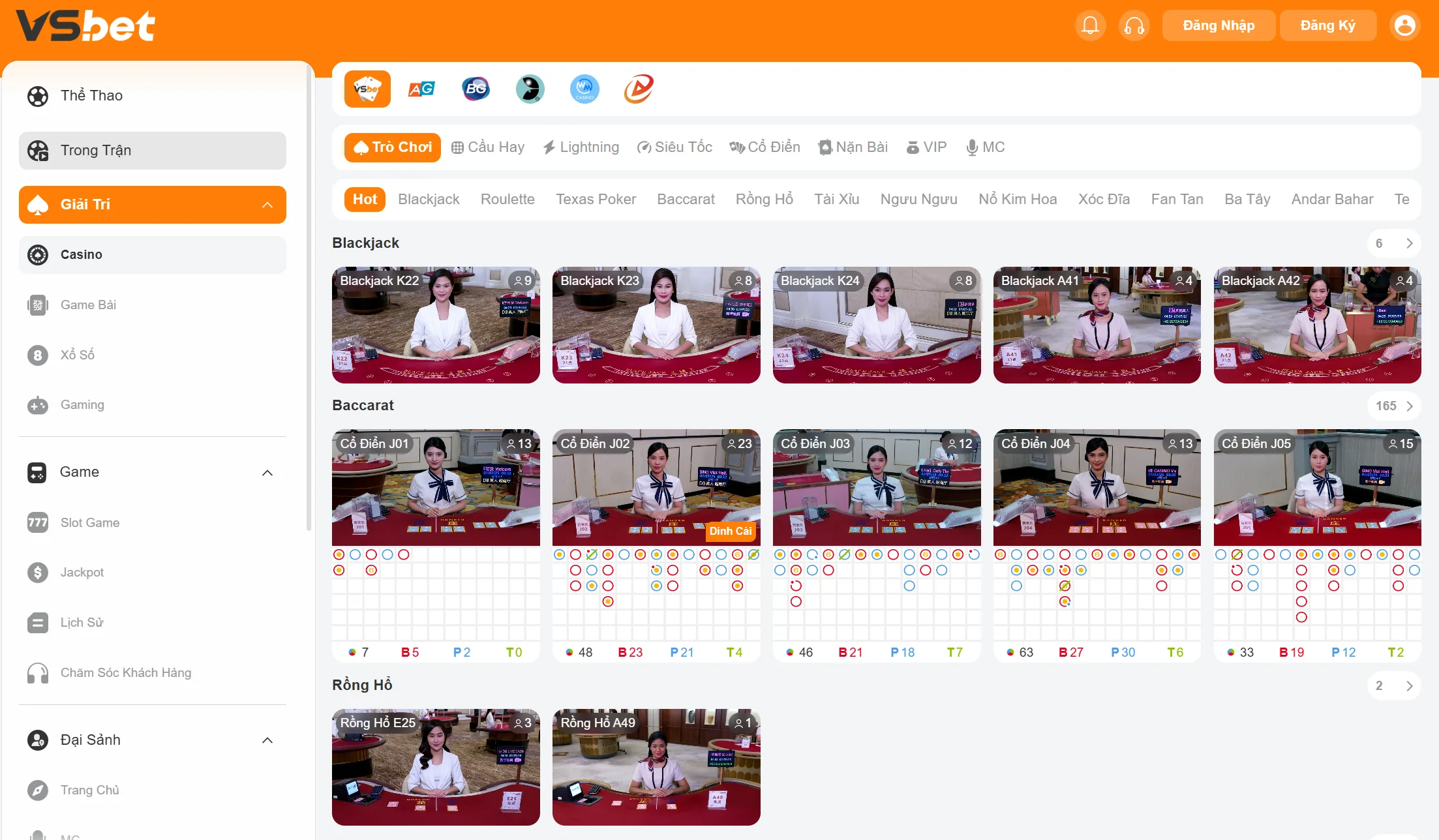Filter games by Texas Poker
1439x840 pixels.
coord(596,200)
